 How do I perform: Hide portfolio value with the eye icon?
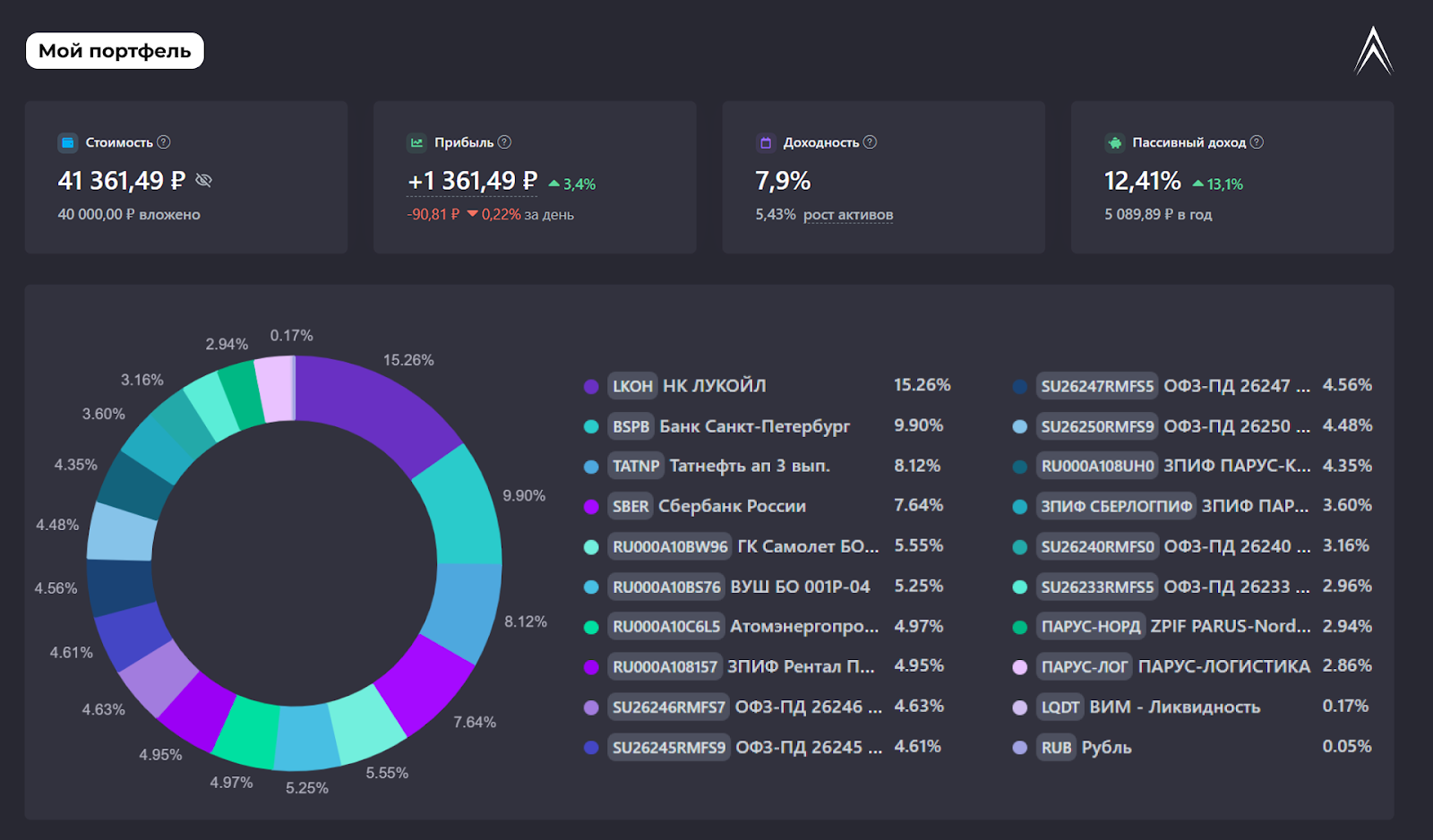[x=204, y=181]
